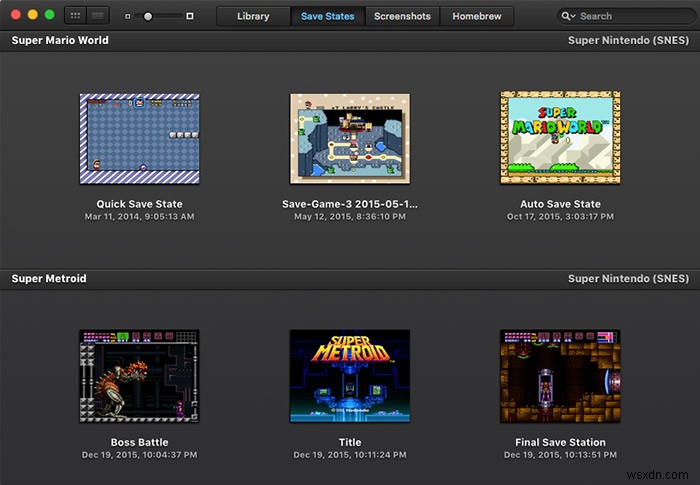Screen dimensions: 700x485
Task: Click the Dec 19, 2015, 10:04:37 PM date
Action: pos(140,455)
